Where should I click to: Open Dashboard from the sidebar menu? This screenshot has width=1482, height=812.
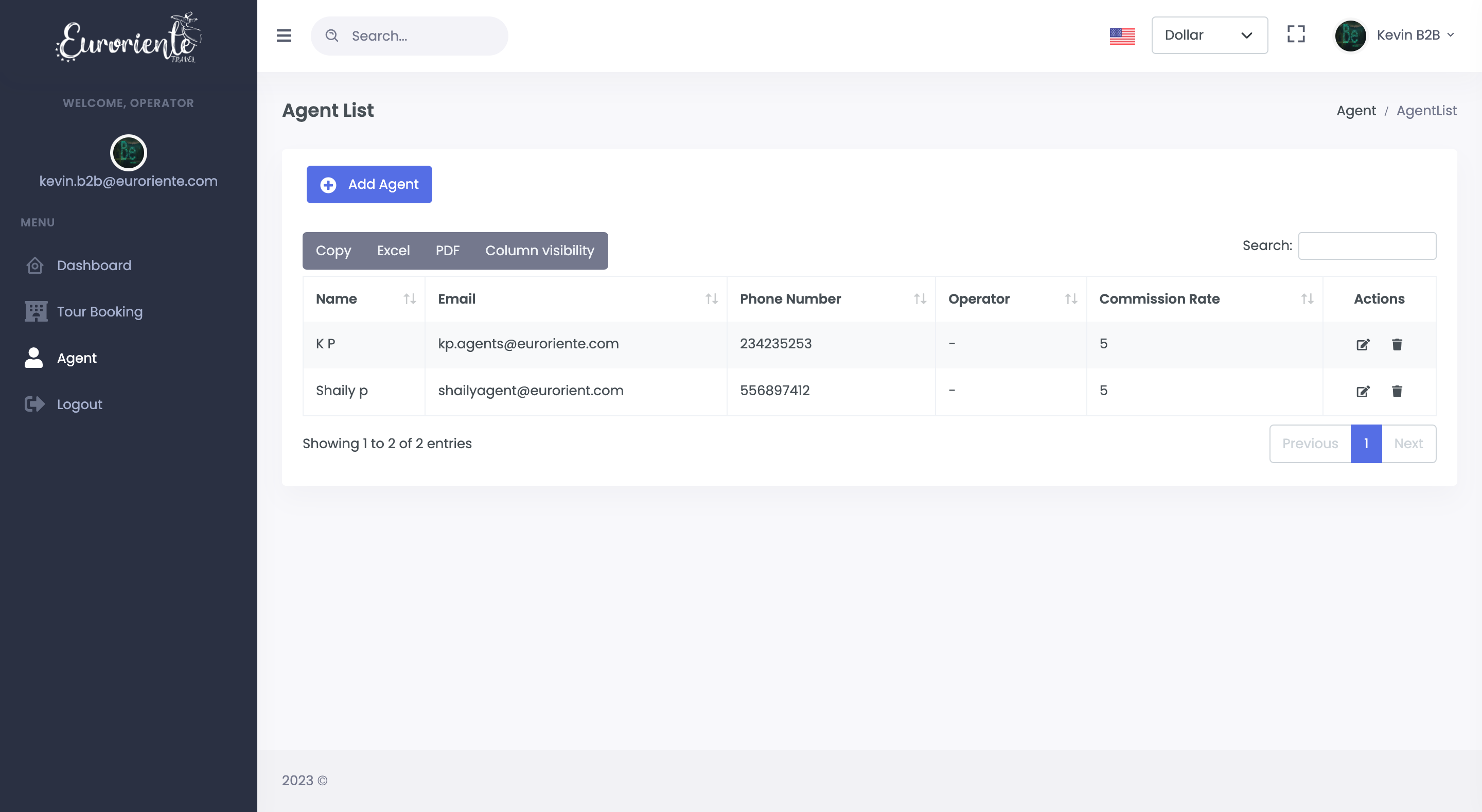pos(94,266)
